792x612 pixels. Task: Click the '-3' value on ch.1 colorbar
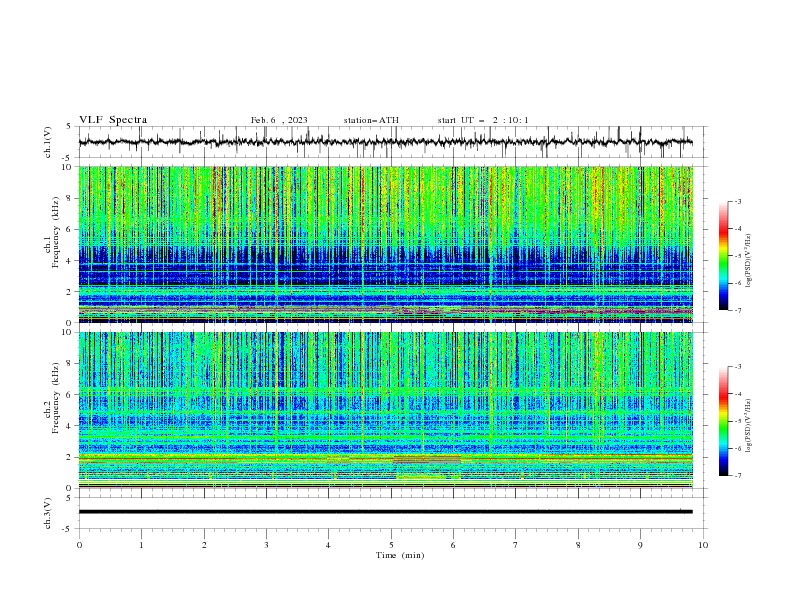pyautogui.click(x=737, y=201)
